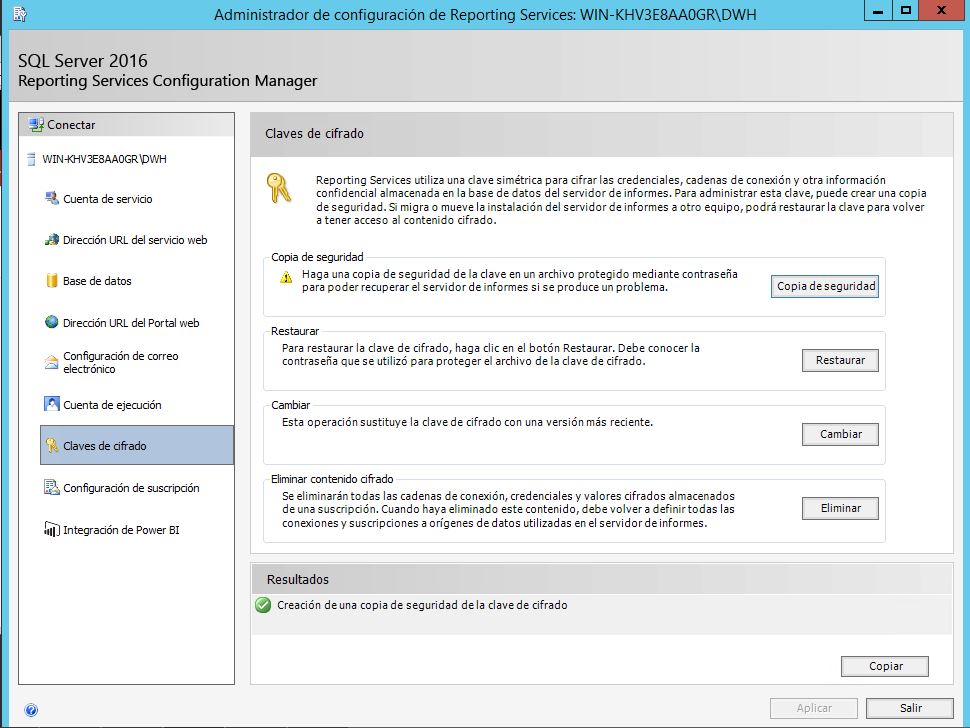
Task: Click the Power BI integration icon
Action: pos(52,530)
